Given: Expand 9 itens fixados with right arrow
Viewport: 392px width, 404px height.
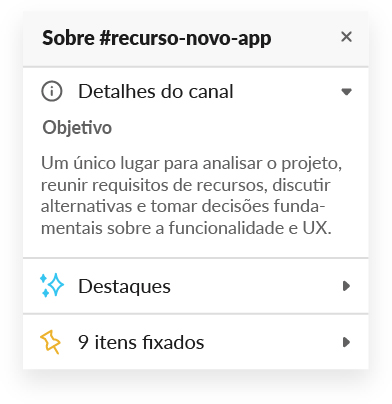Looking at the screenshot, I should tap(347, 342).
